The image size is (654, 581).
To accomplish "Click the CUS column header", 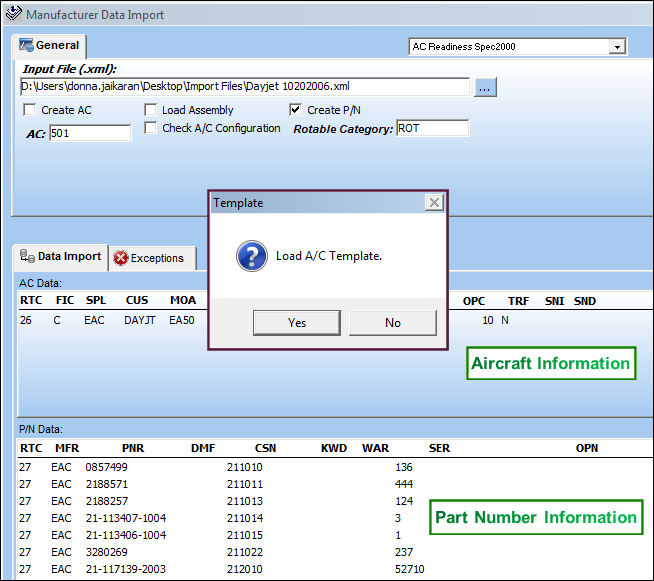I will 137,300.
